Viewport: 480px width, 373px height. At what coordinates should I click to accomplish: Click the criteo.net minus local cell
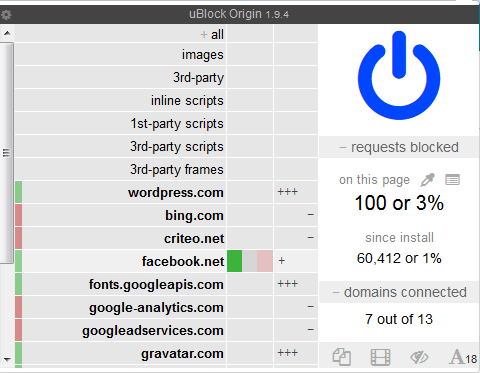tap(296, 238)
